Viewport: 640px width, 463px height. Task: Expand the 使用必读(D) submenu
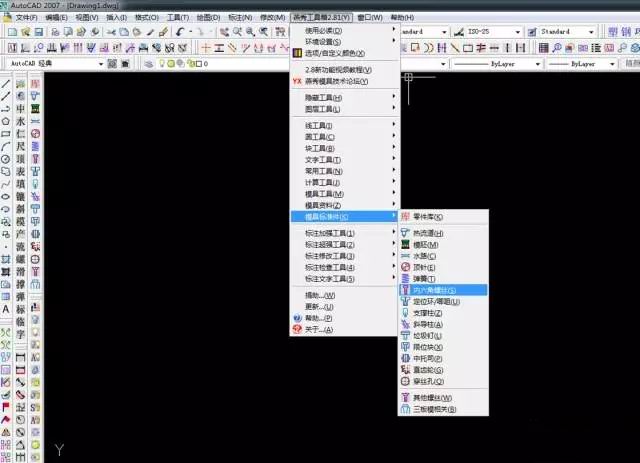pos(344,31)
